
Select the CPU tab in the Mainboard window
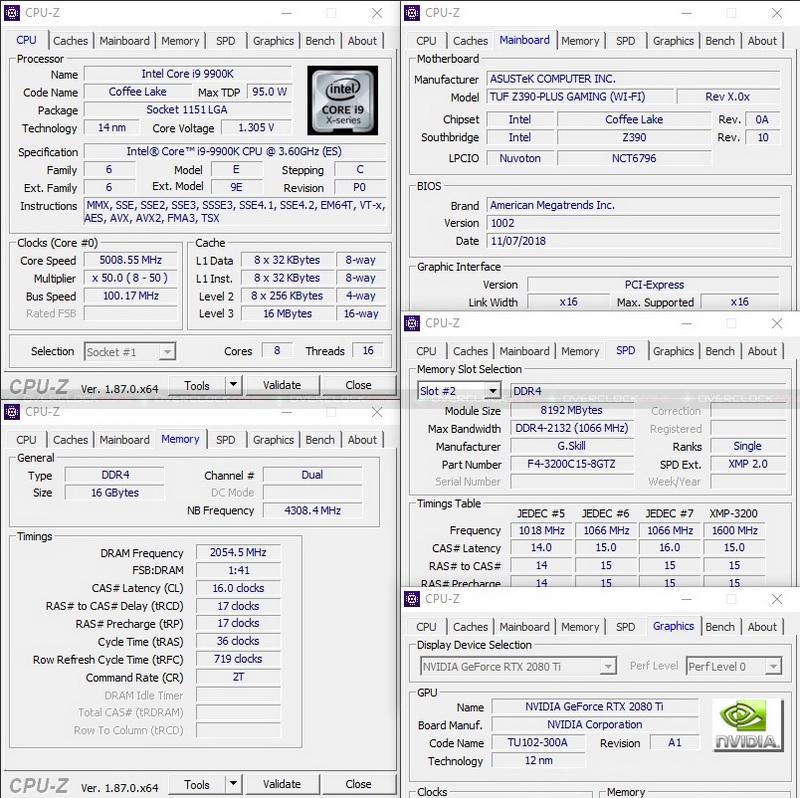(426, 41)
